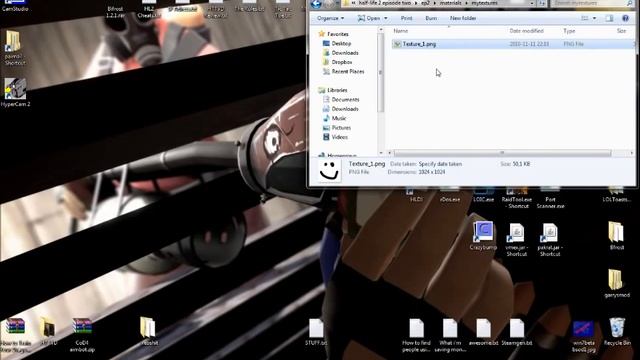Select the LOIC.exe desktop icon
The image size is (640, 360).
483,195
